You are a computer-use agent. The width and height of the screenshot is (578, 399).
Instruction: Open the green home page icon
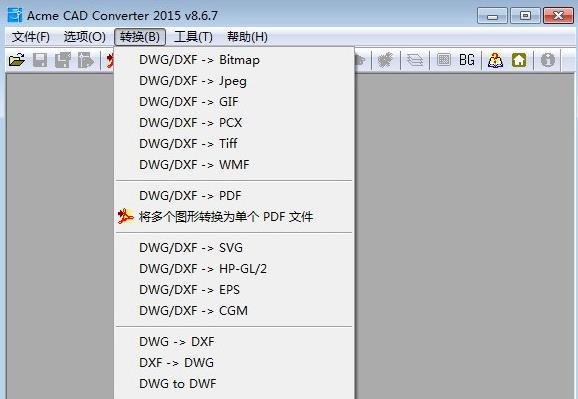pyautogui.click(x=519, y=60)
